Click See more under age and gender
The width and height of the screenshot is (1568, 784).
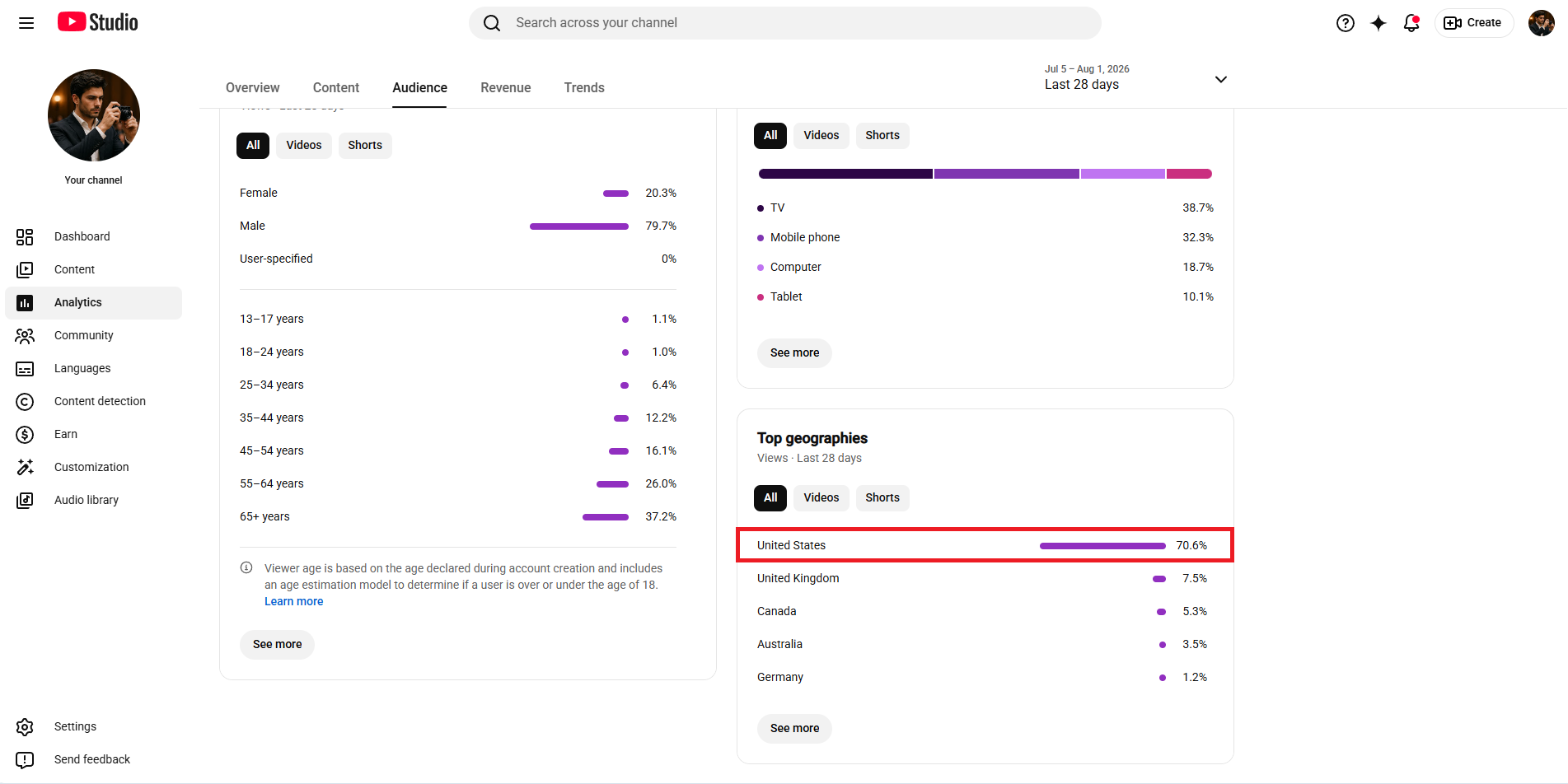(278, 645)
